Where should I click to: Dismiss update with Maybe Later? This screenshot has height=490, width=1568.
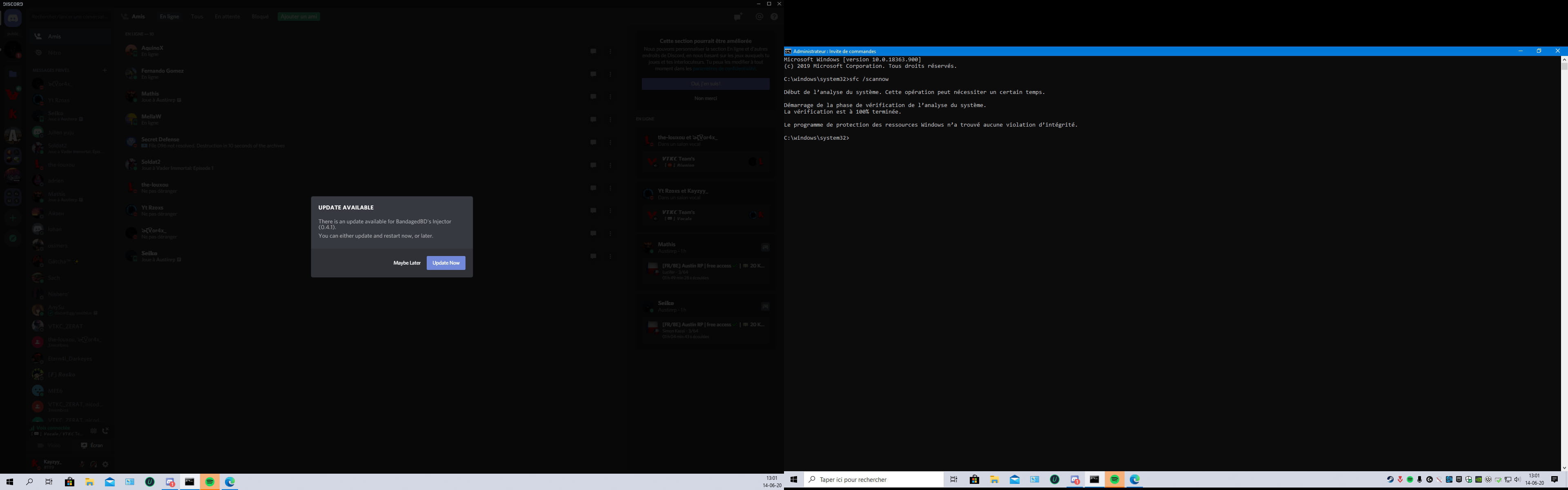(407, 263)
